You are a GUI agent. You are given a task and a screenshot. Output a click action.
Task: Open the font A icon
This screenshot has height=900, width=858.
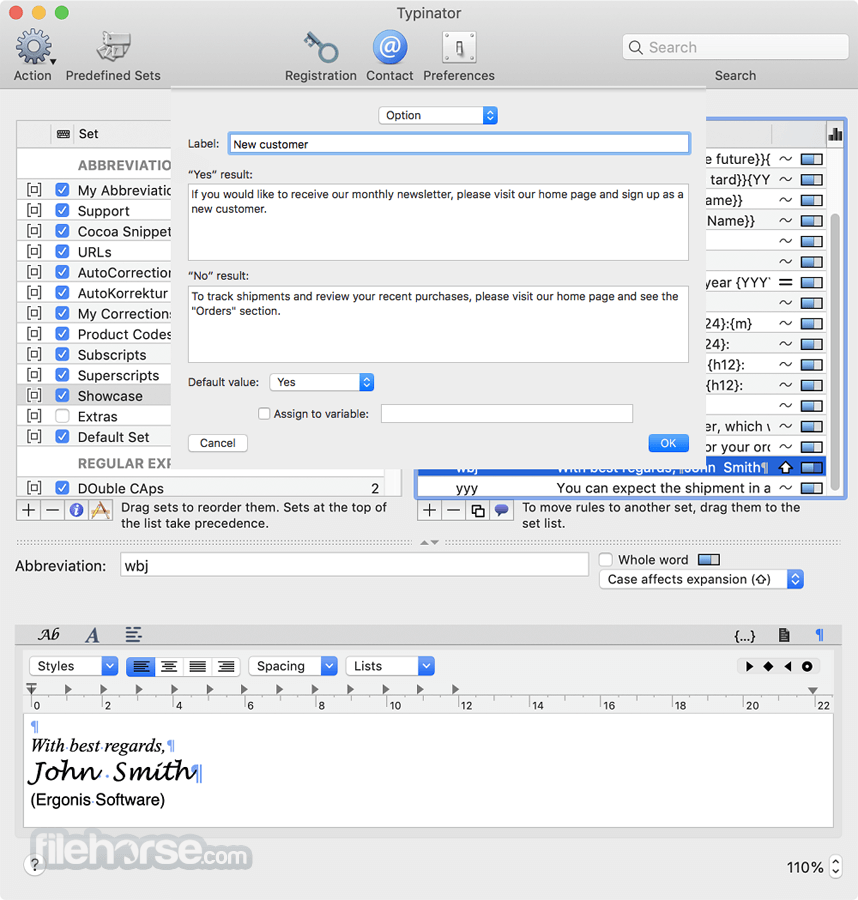pos(92,635)
